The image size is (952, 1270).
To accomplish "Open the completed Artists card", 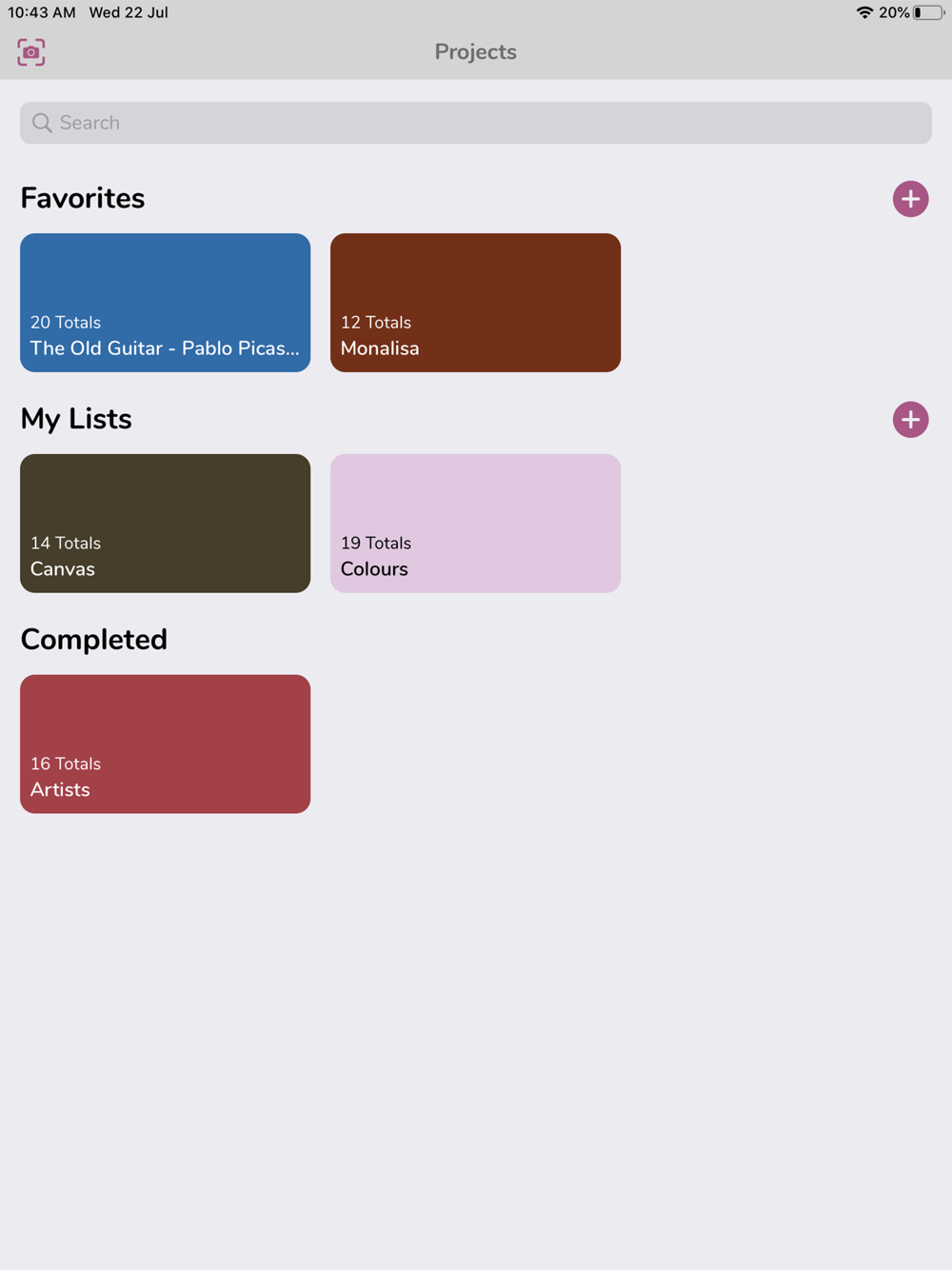I will click(x=166, y=744).
